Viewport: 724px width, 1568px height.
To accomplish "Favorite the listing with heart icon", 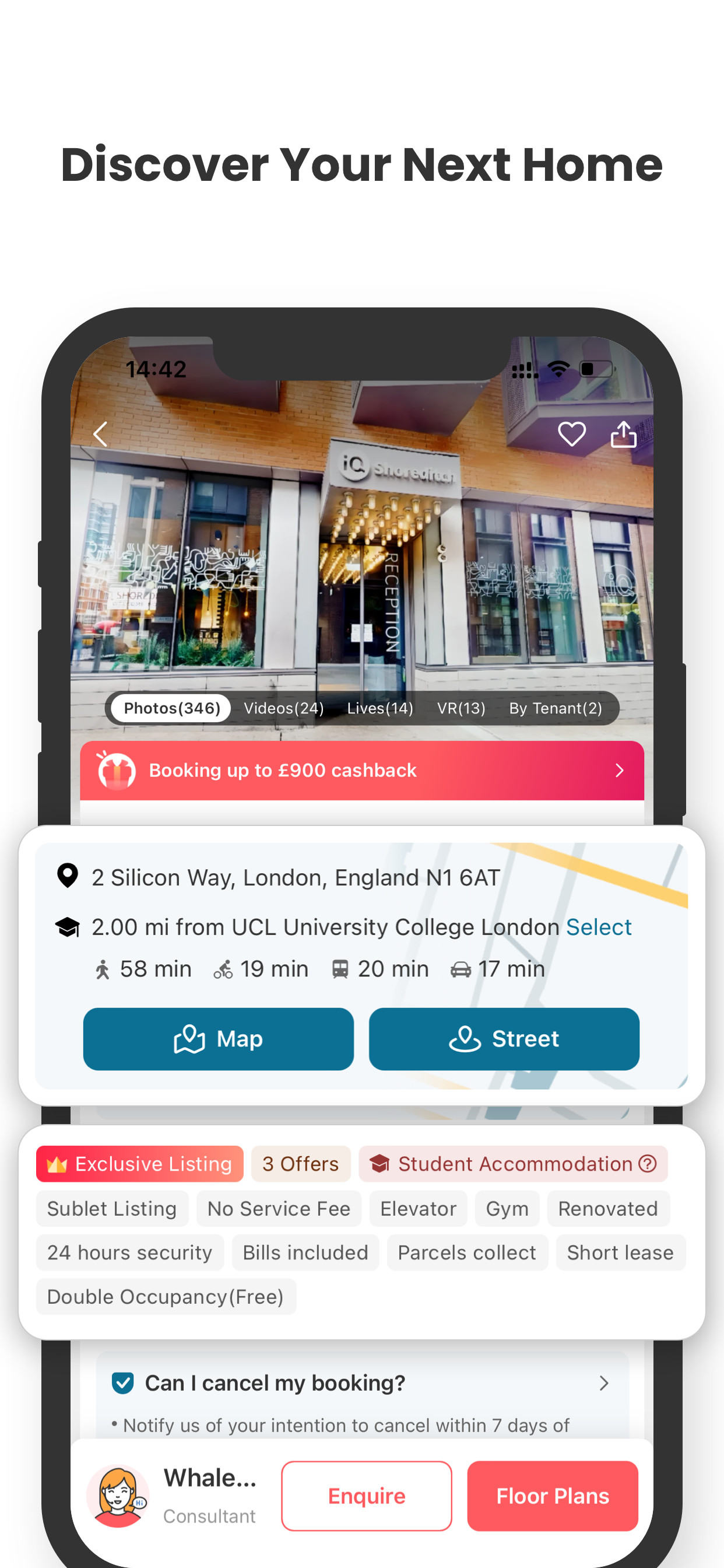I will coord(571,434).
